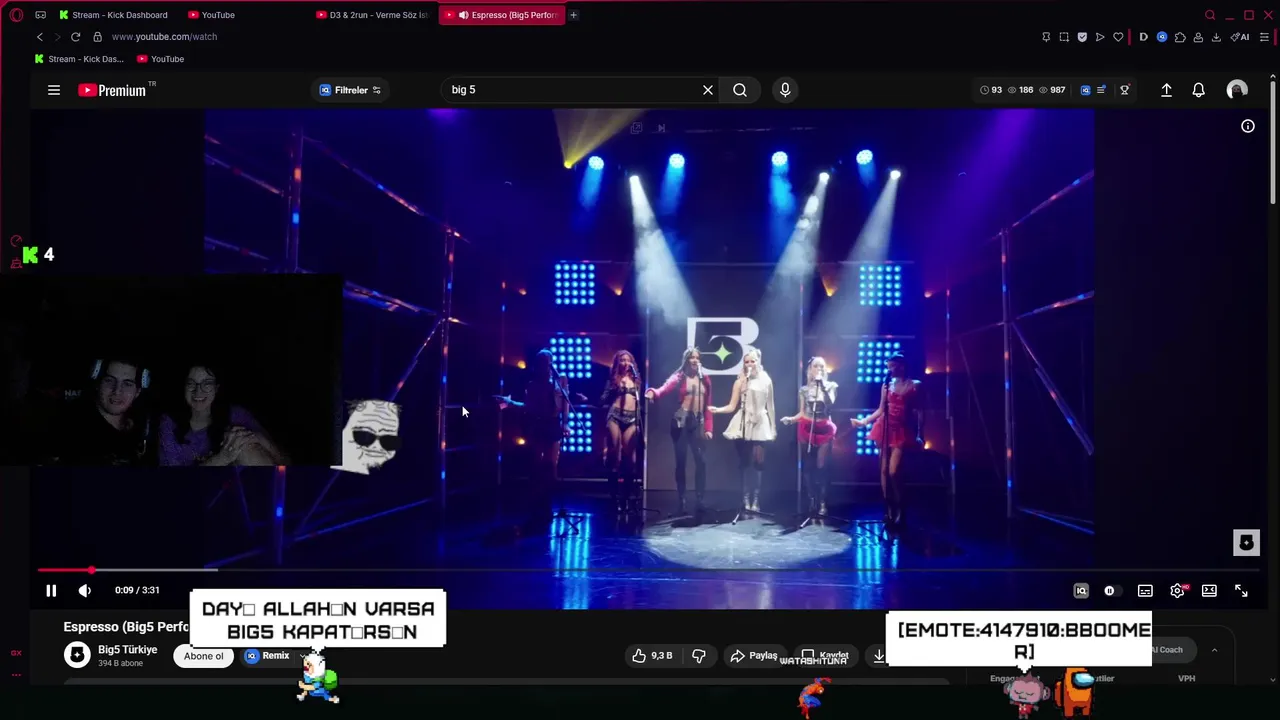Go back with the browser back arrow

tap(40, 37)
